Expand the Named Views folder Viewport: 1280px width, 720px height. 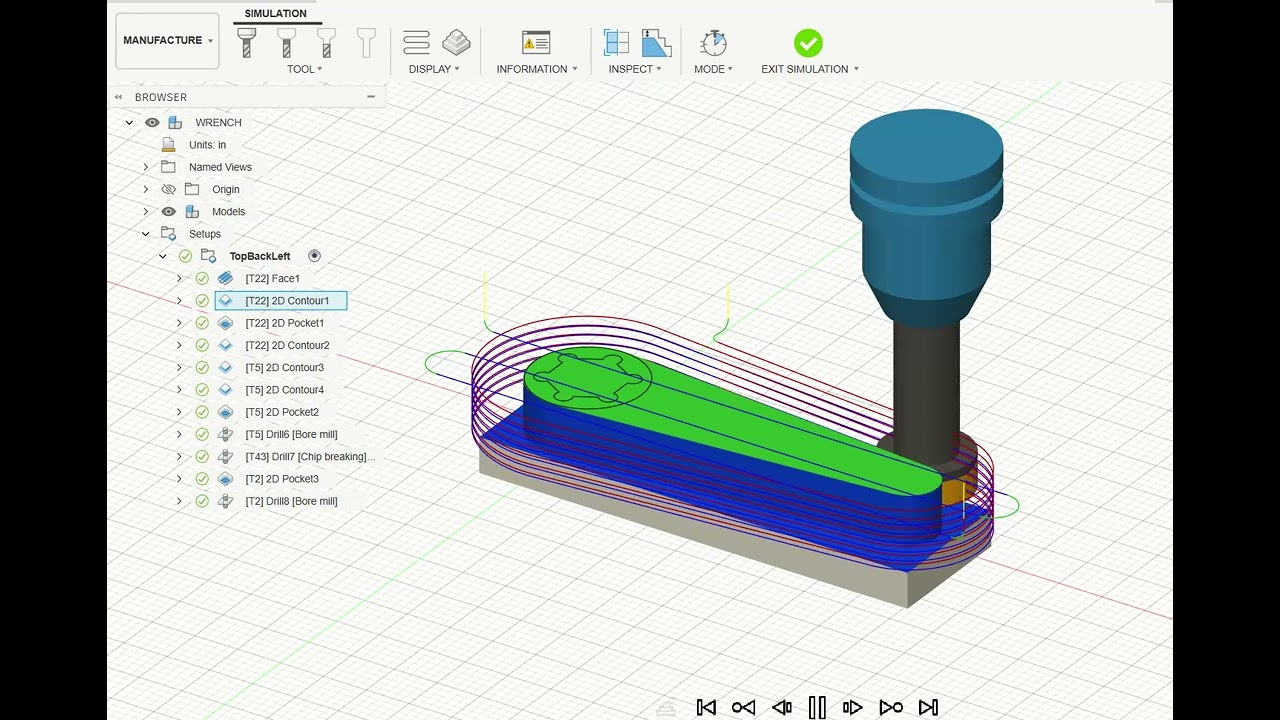click(146, 167)
